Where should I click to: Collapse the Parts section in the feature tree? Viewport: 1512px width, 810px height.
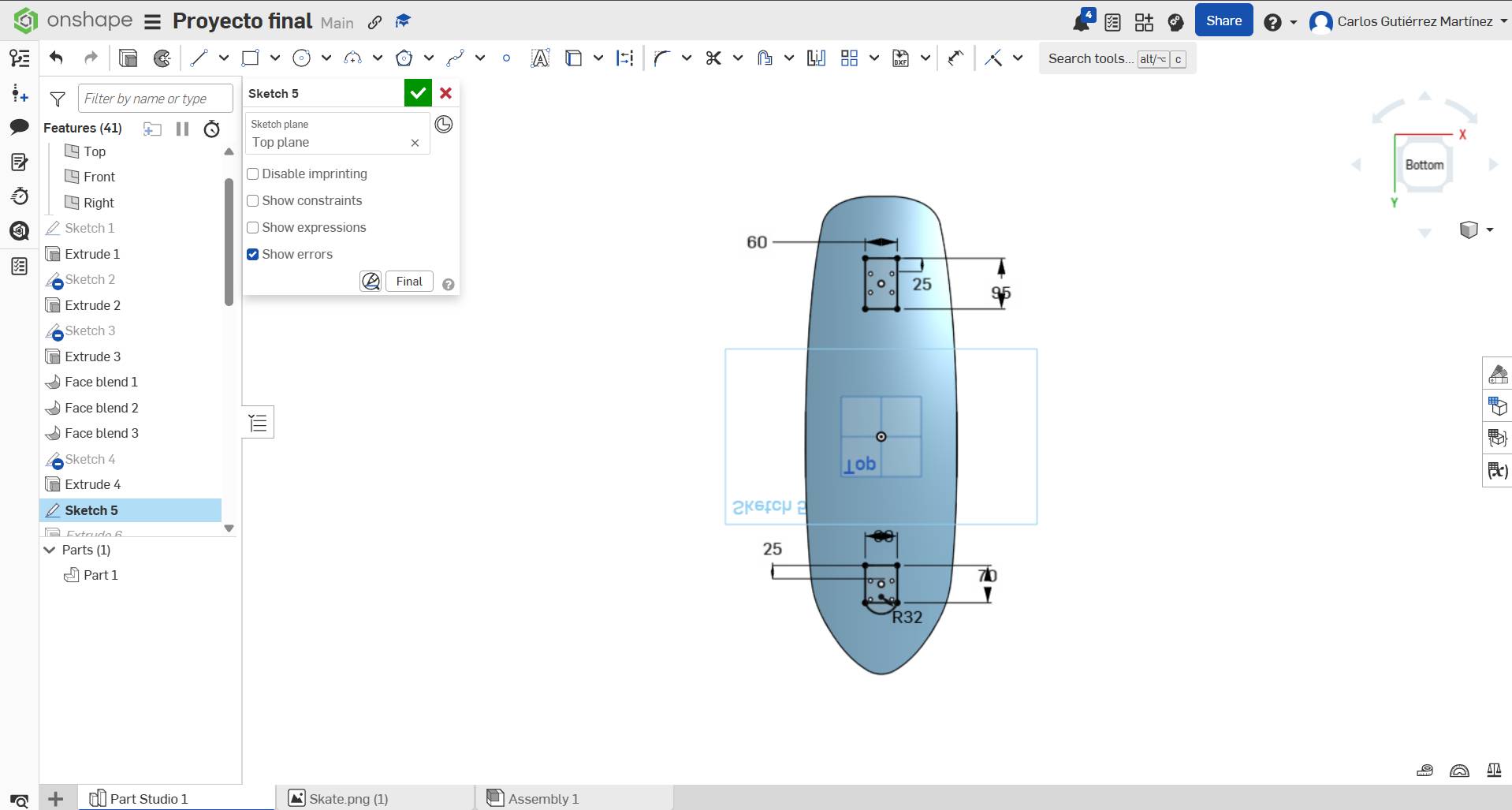[49, 550]
